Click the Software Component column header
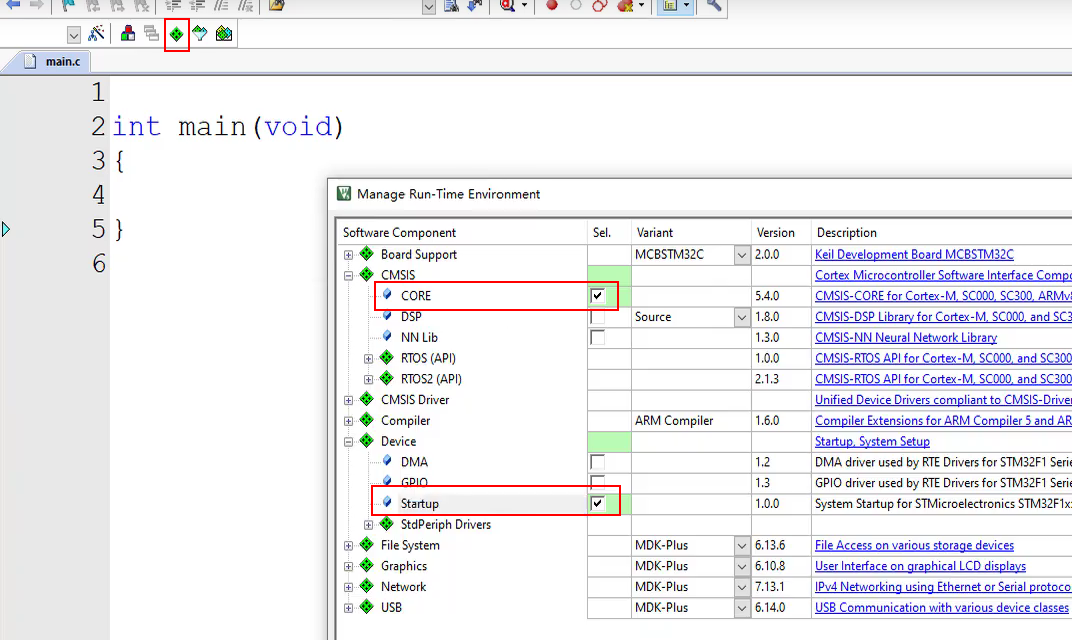1072x640 pixels. click(x=400, y=233)
